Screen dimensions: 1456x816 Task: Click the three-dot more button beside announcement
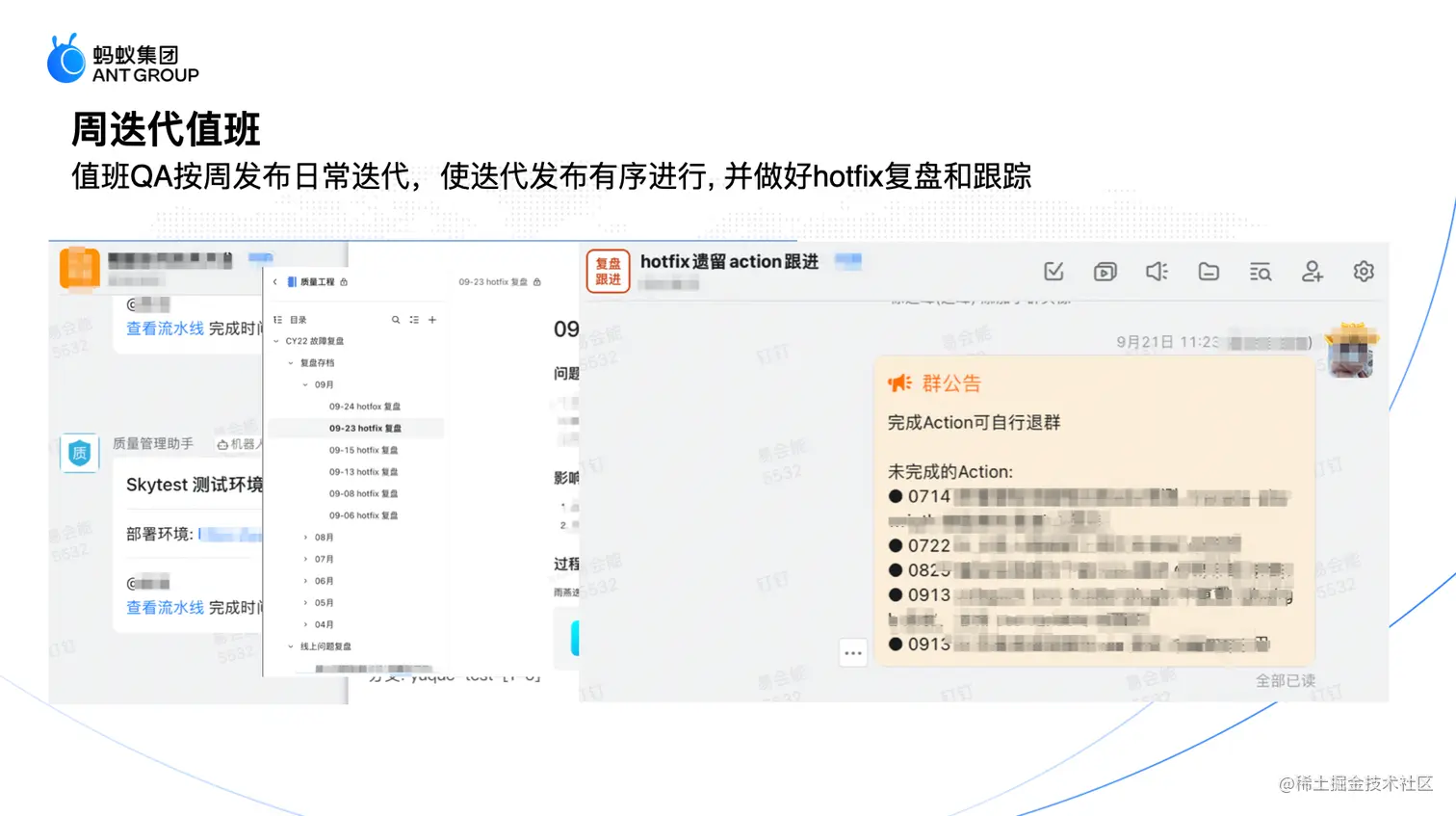tap(853, 653)
